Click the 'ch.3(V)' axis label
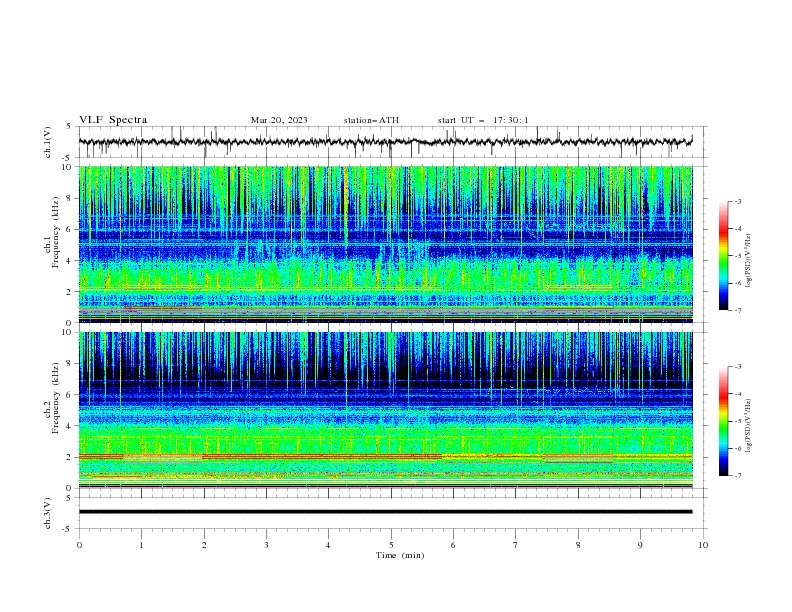The width and height of the screenshot is (792, 612). point(48,514)
